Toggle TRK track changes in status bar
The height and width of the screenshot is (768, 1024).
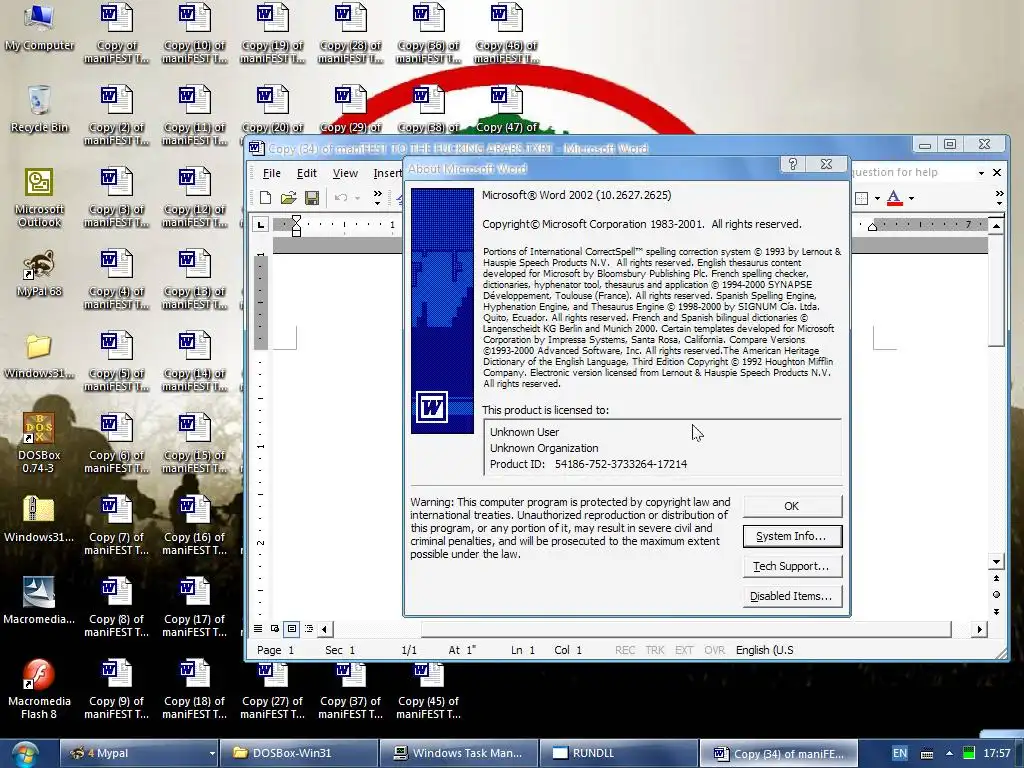(x=654, y=650)
